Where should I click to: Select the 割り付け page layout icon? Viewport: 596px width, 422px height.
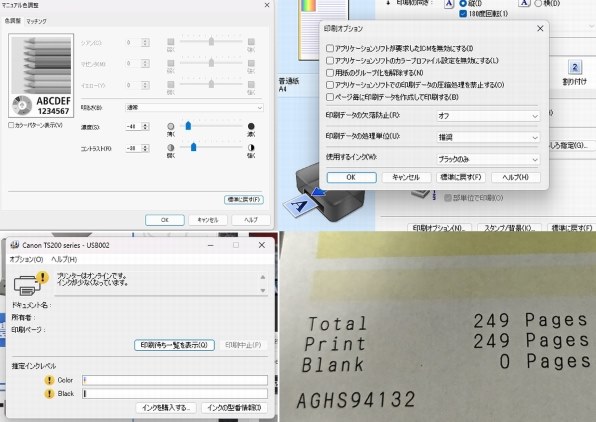click(x=574, y=68)
